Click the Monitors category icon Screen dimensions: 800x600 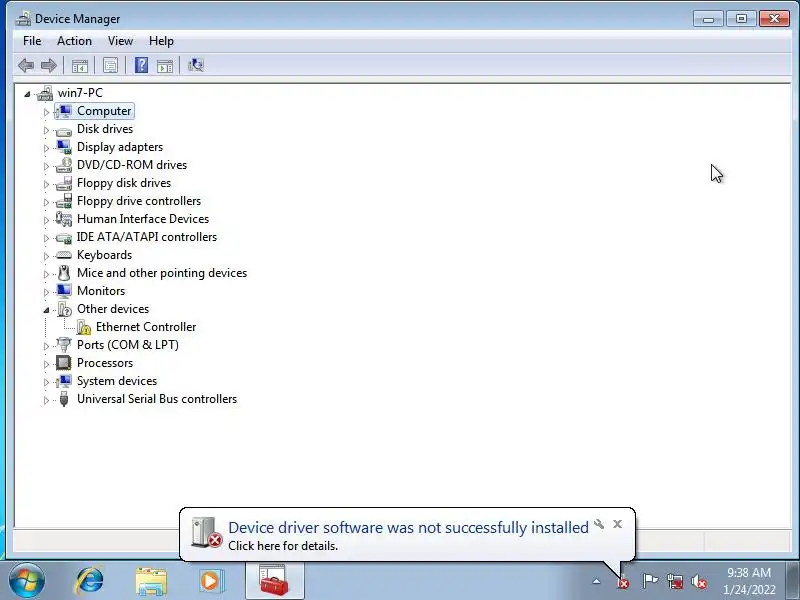pos(64,291)
